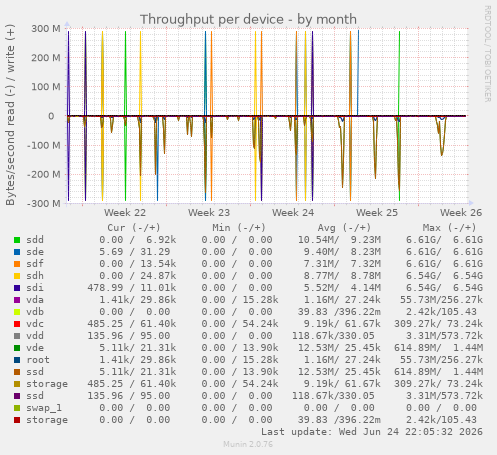The height and width of the screenshot is (455, 497).
Task: Click the sdf Avg value 7.31M/ 7.32M
Action: pos(342,264)
